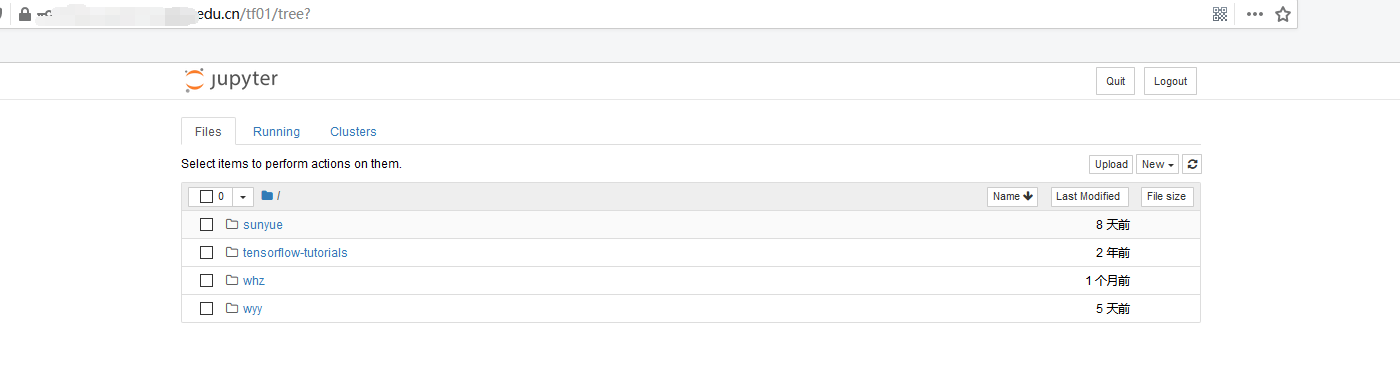Switch to the Clusters tab
The height and width of the screenshot is (389, 1400).
353,131
